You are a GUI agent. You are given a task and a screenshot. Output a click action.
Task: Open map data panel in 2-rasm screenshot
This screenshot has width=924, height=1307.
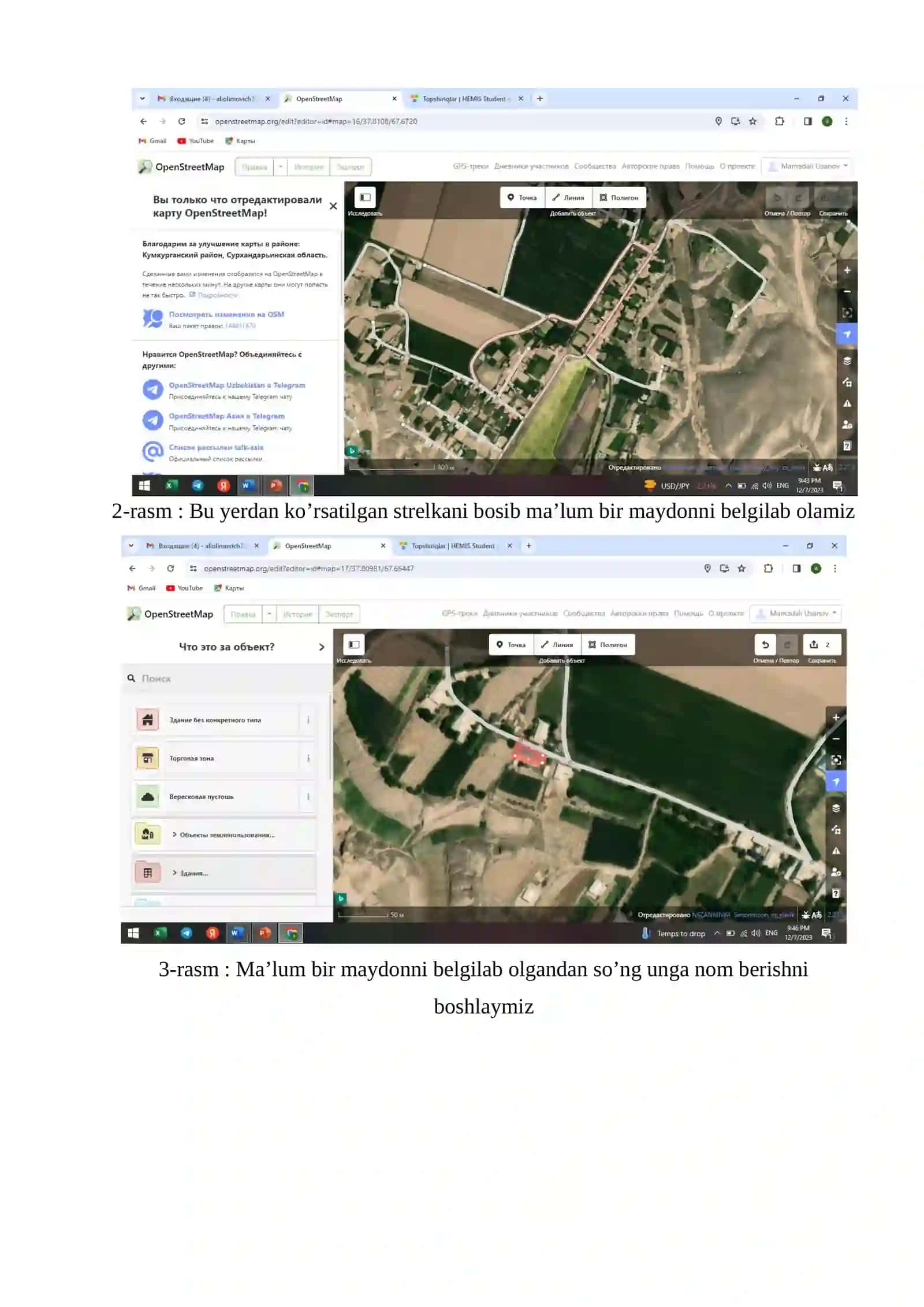[847, 382]
